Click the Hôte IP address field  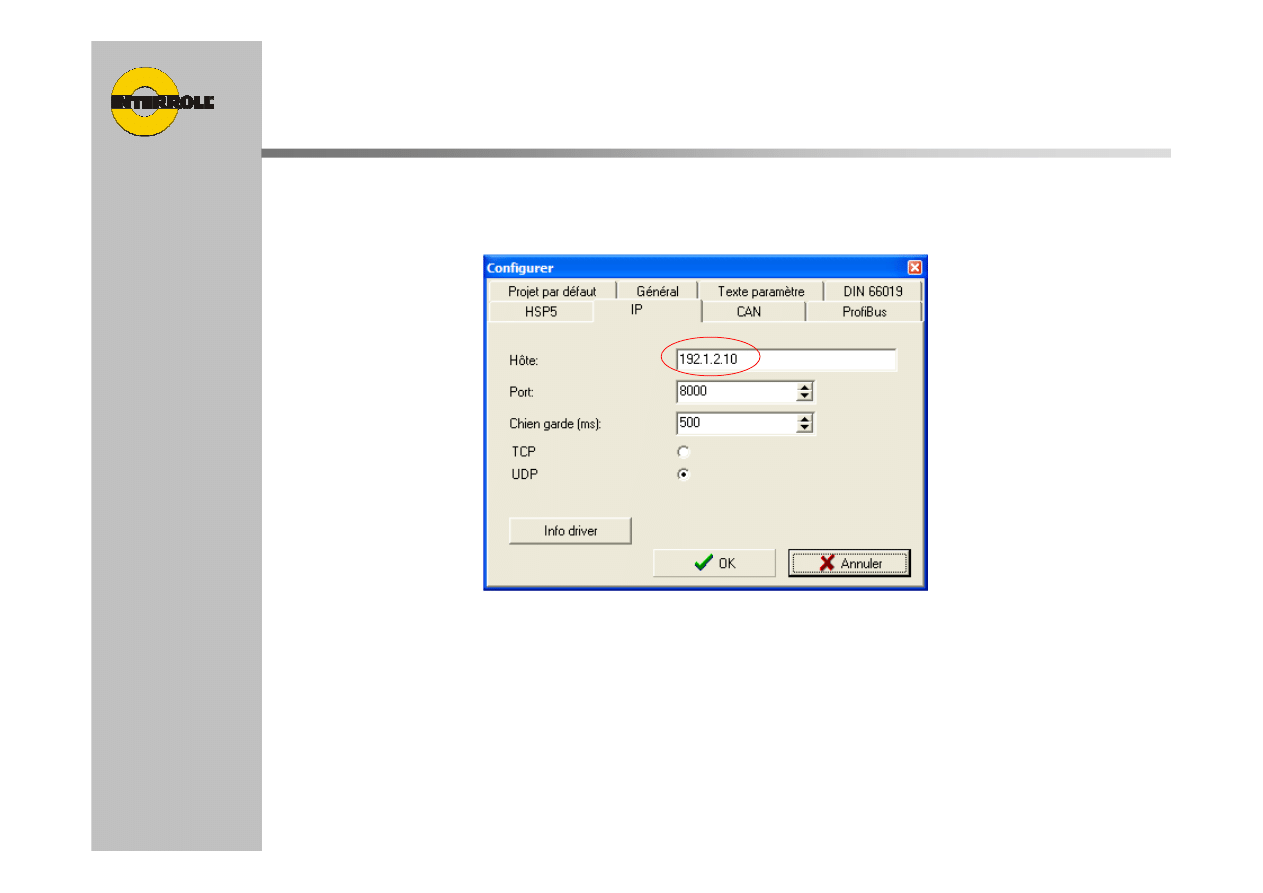(785, 360)
